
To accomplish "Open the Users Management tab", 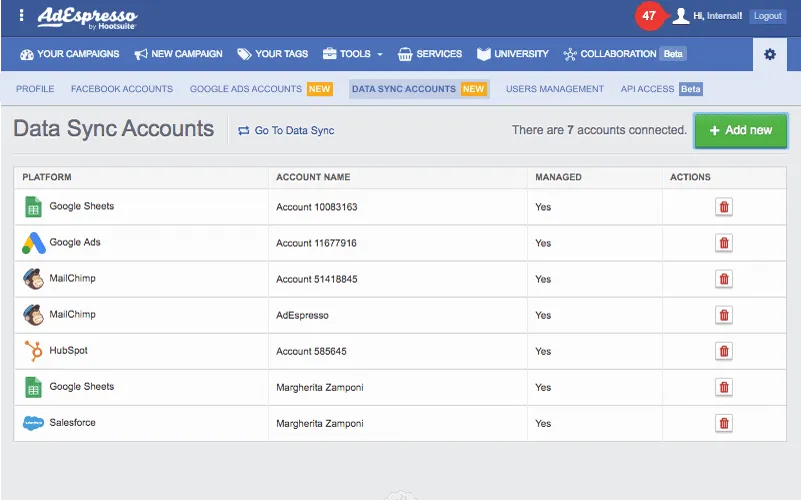I will coord(554,89).
